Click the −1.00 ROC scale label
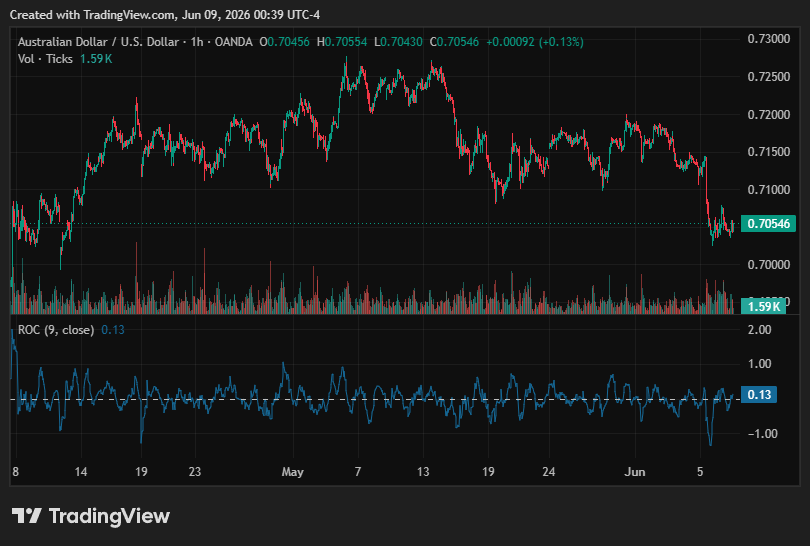Screen dimensions: 810x546 coord(762,433)
